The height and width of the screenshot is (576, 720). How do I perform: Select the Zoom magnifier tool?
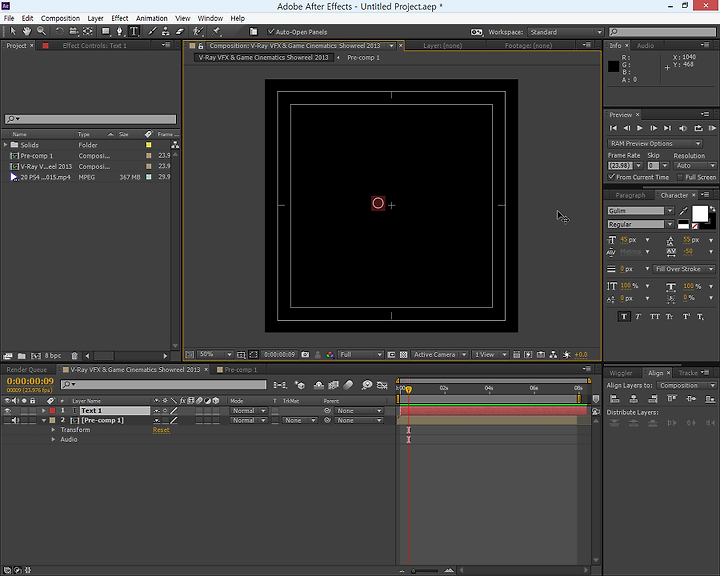(x=41, y=31)
